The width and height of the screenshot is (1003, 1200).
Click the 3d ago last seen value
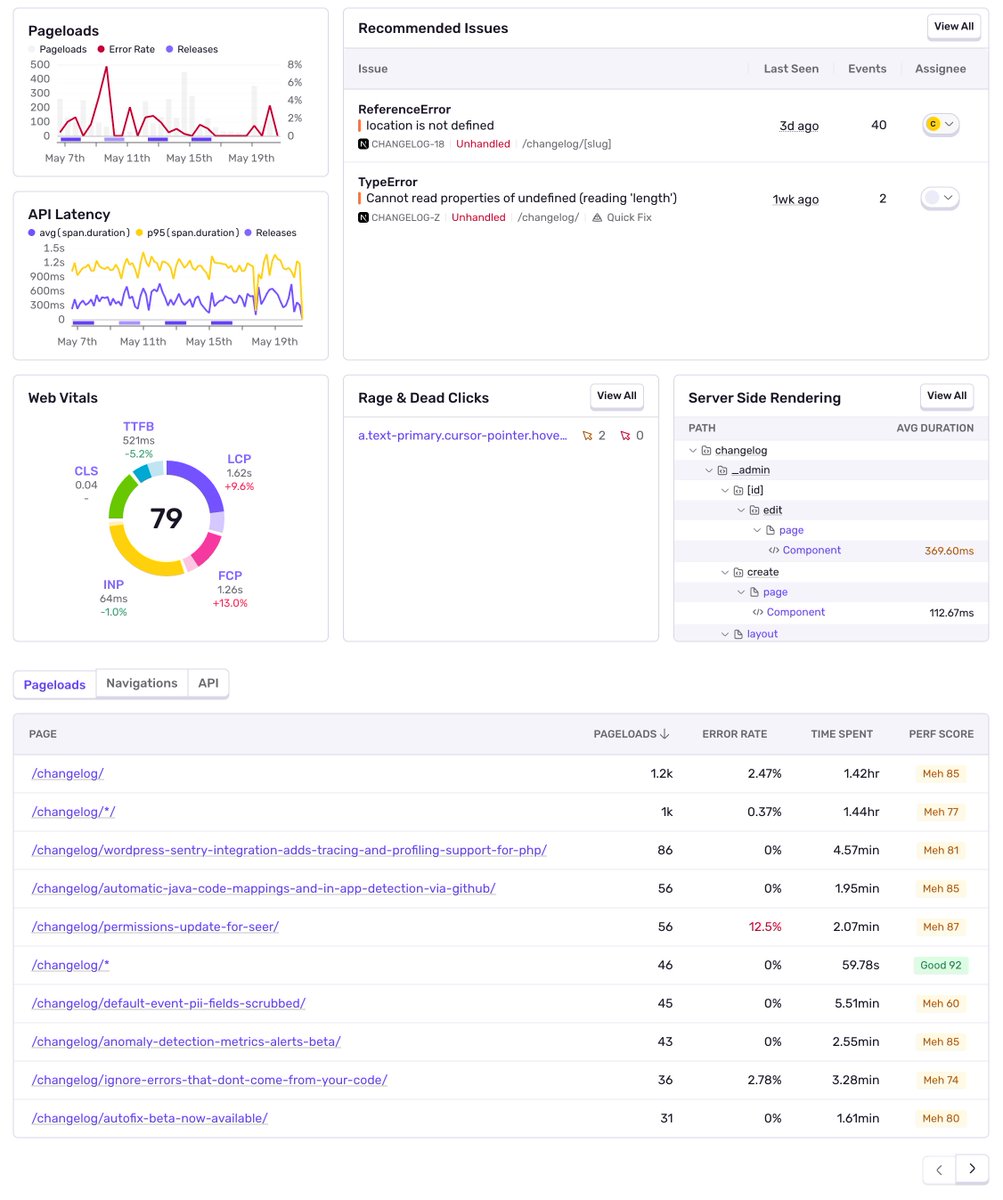pos(799,125)
